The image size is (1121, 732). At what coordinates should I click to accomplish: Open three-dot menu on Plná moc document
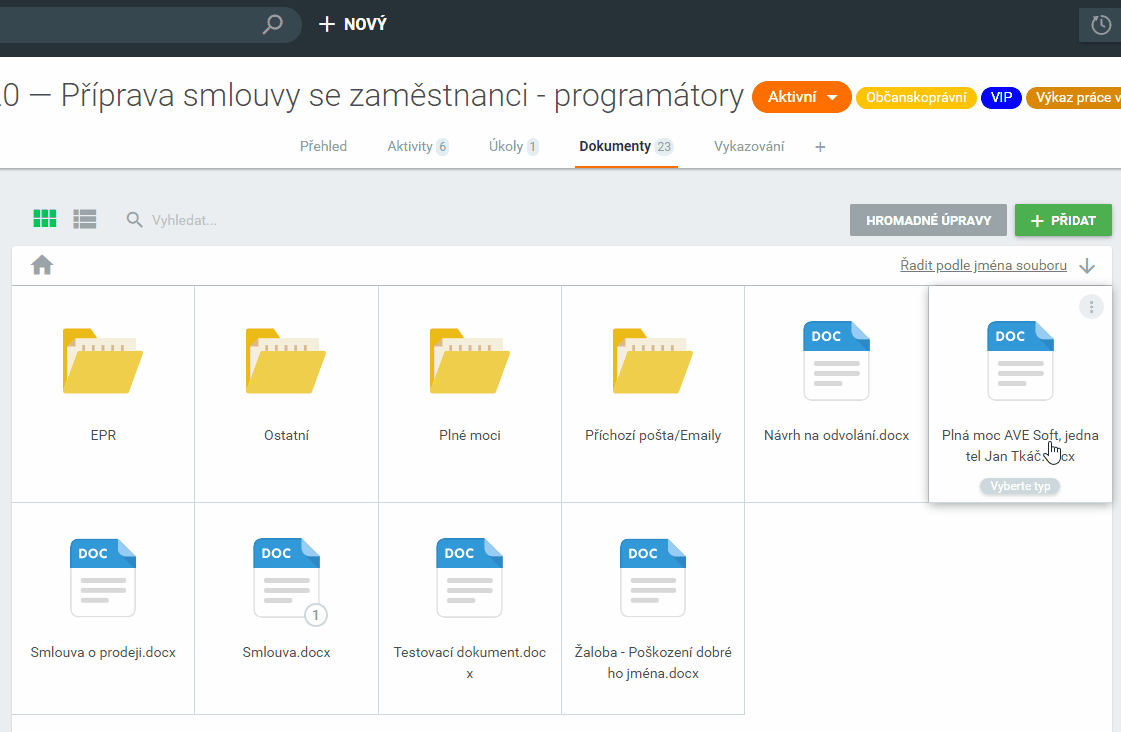click(1091, 307)
